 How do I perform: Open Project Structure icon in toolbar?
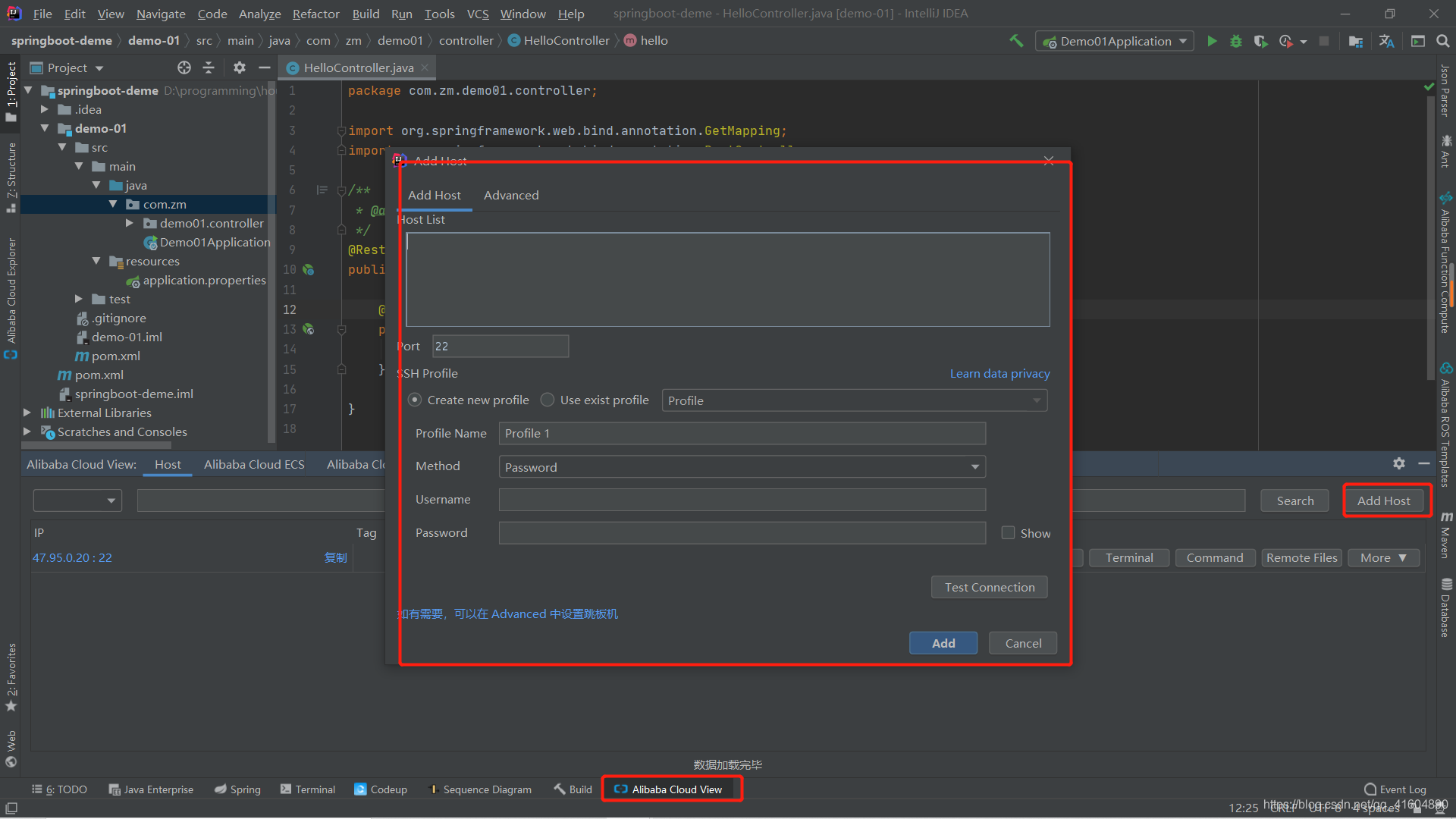click(1356, 41)
